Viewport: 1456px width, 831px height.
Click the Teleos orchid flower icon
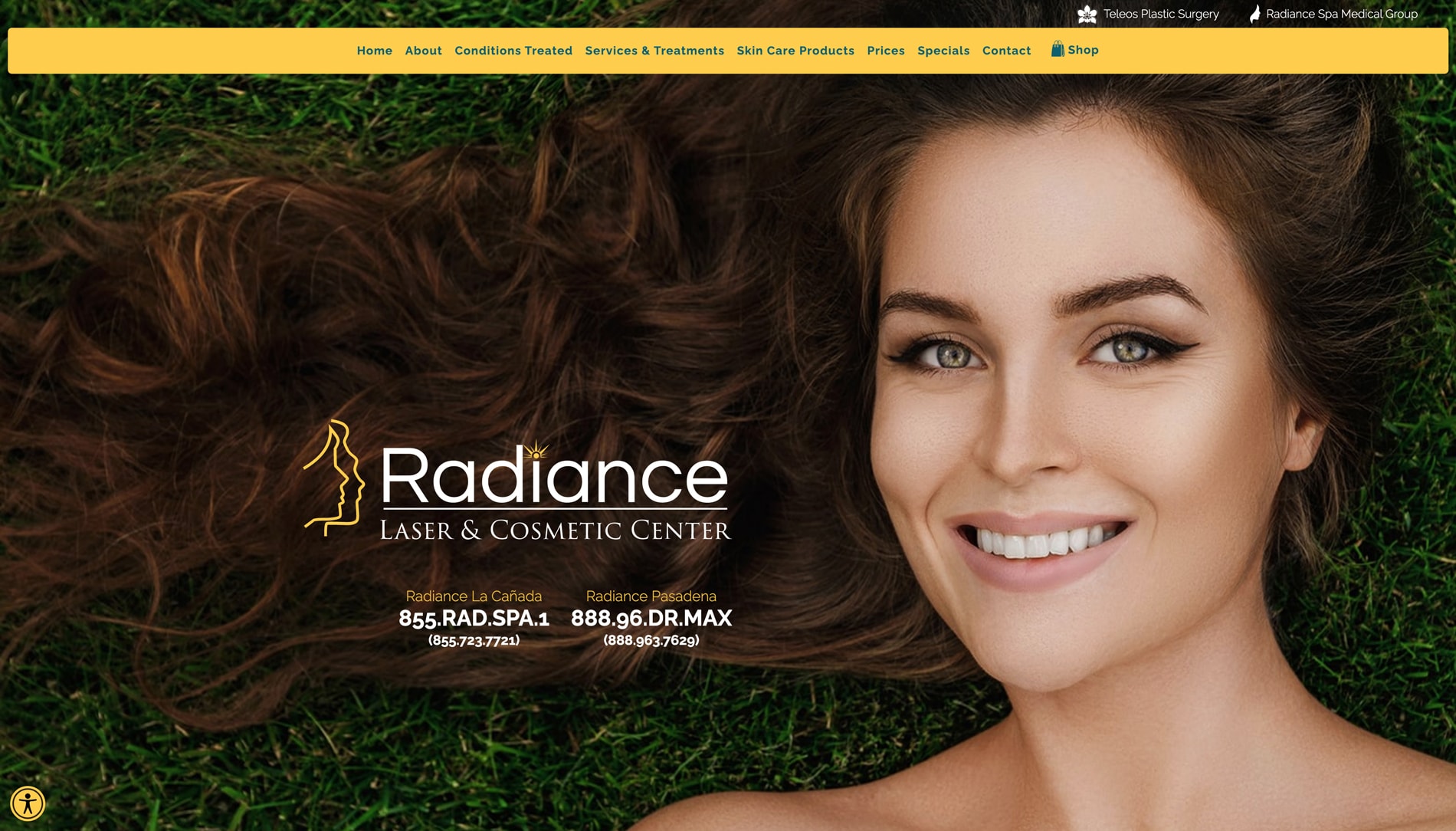point(1087,14)
